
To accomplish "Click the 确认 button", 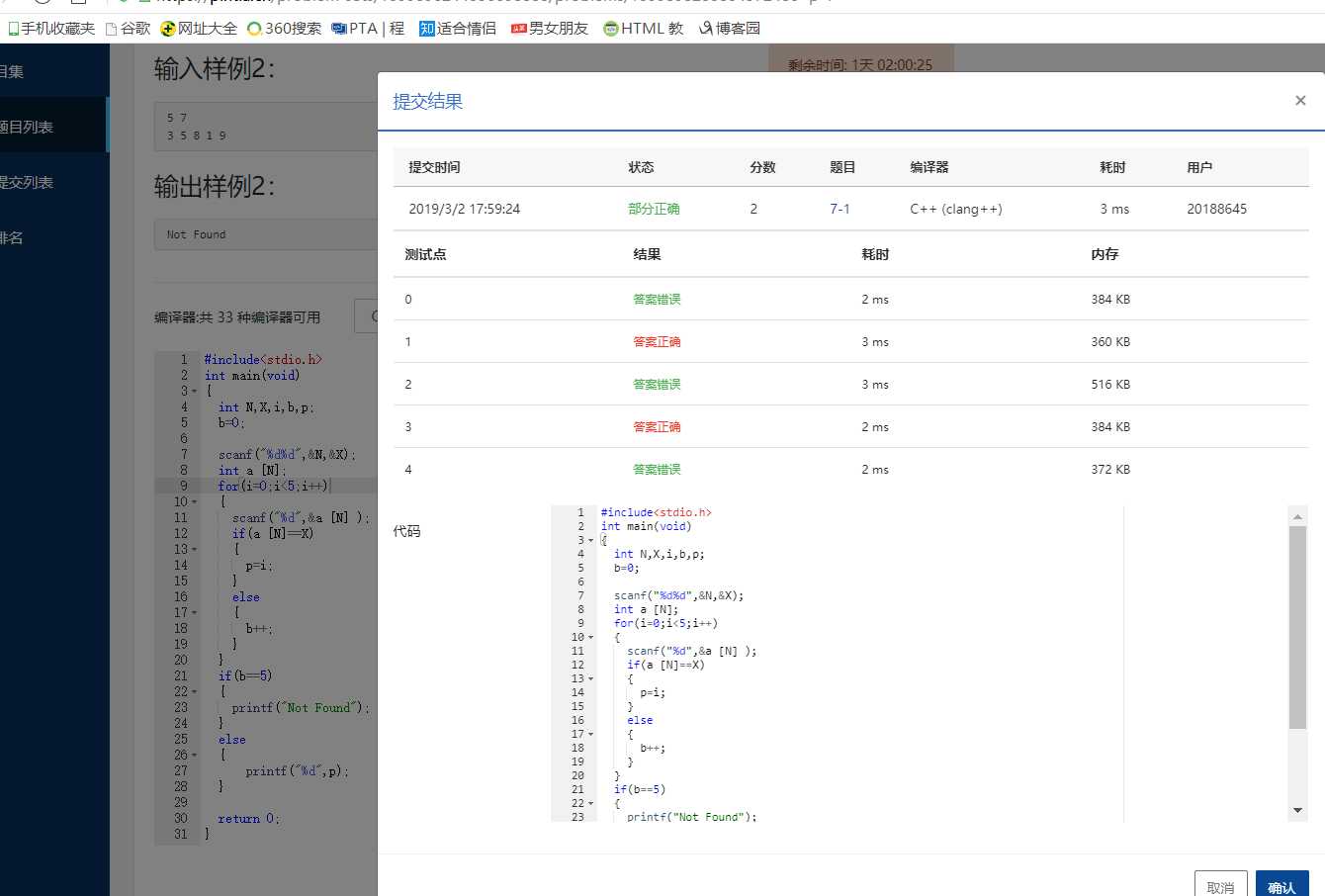I will pyautogui.click(x=1281, y=886).
